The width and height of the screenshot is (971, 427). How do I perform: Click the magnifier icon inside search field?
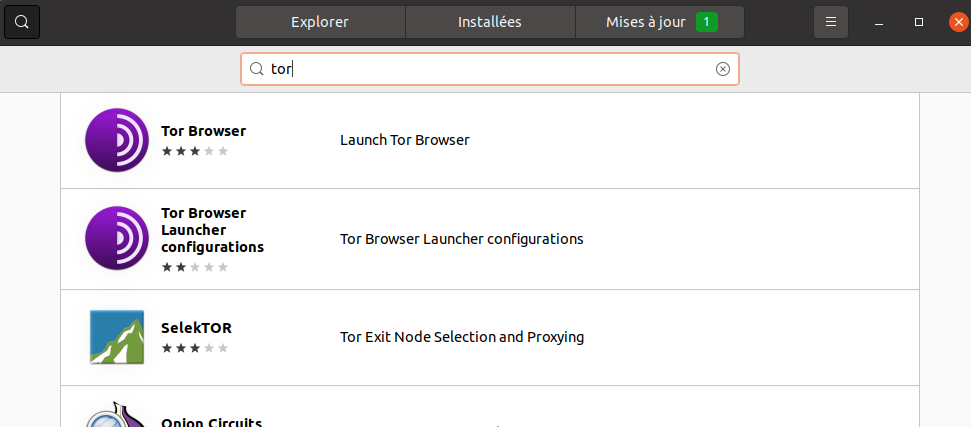tap(256, 69)
